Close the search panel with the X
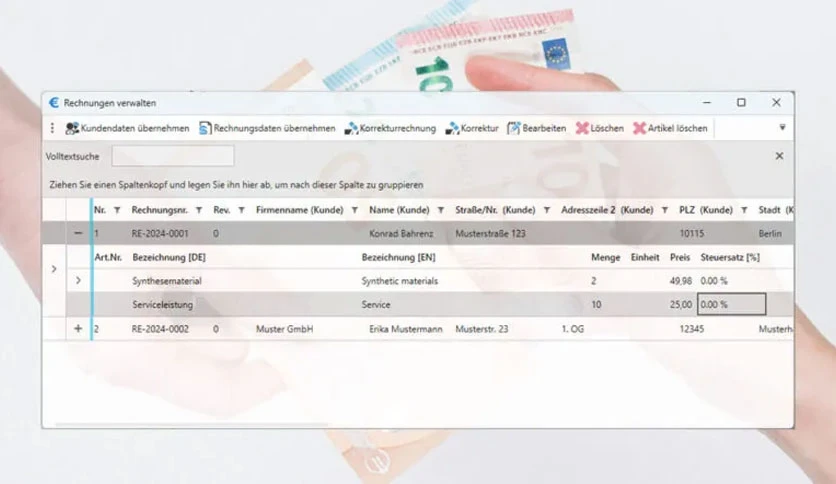836x484 pixels. coord(779,156)
